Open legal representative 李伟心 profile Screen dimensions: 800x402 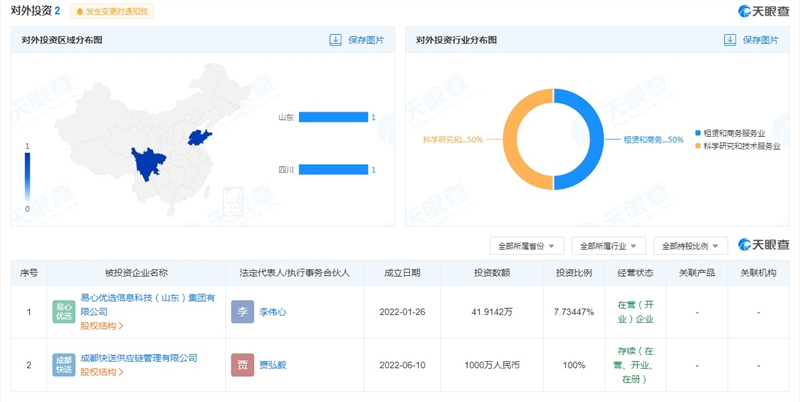click(273, 312)
